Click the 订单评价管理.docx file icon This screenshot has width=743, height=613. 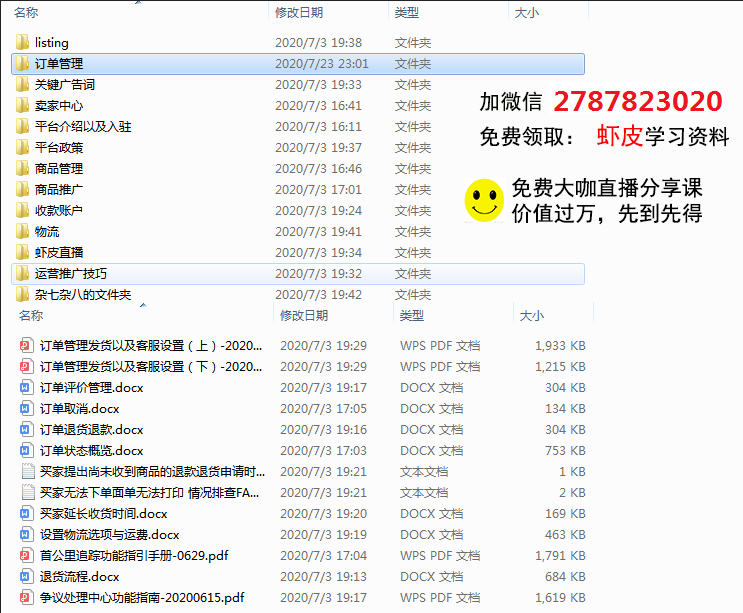pyautogui.click(x=27, y=388)
